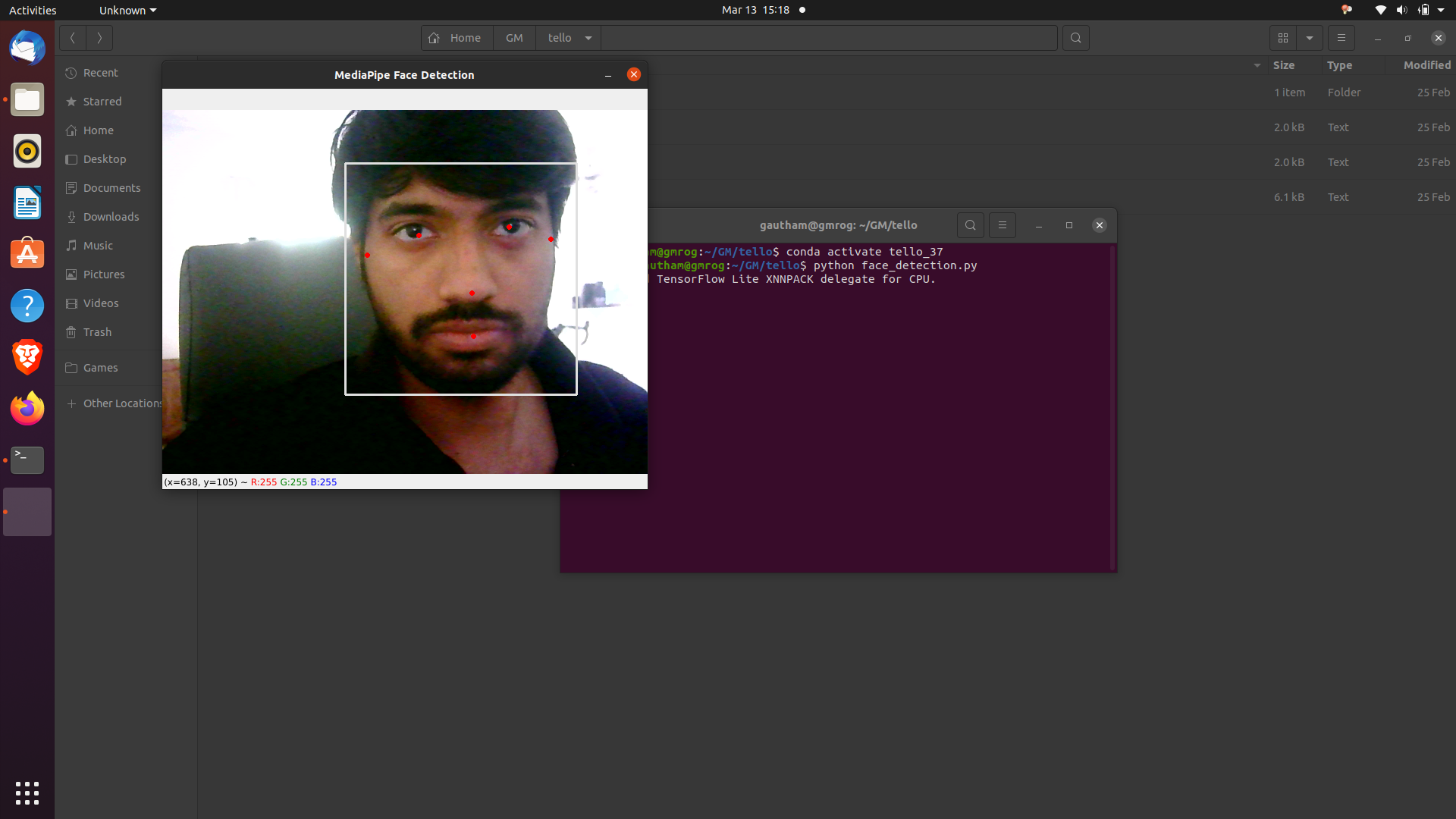1456x819 pixels.
Task: Open the Files hamburger menu
Action: [1341, 38]
